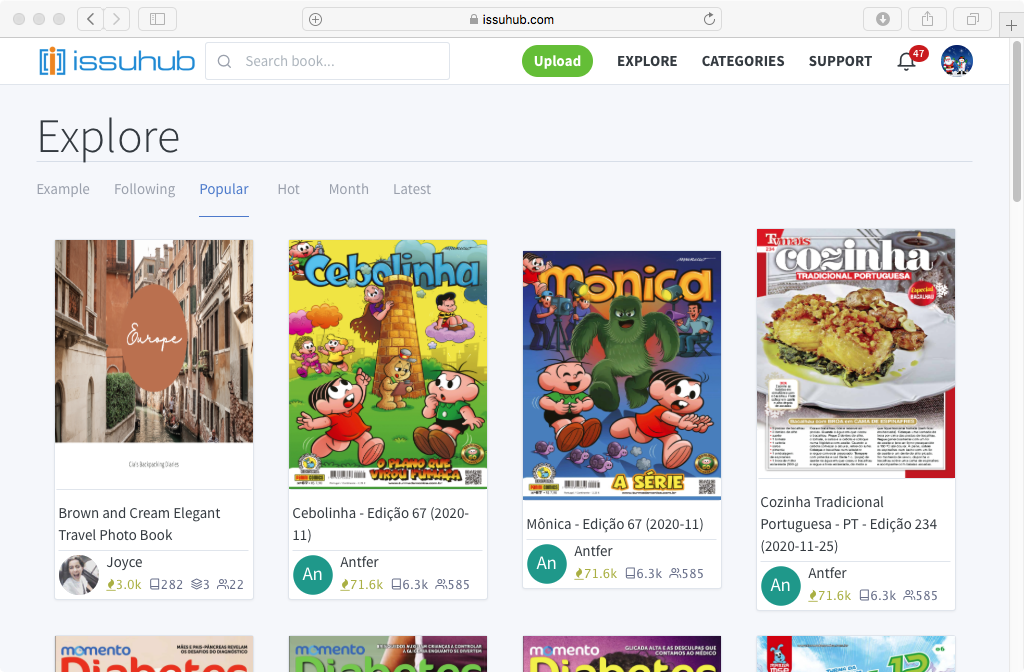Click 6.3k books stat under Cebolinha

[409, 584]
